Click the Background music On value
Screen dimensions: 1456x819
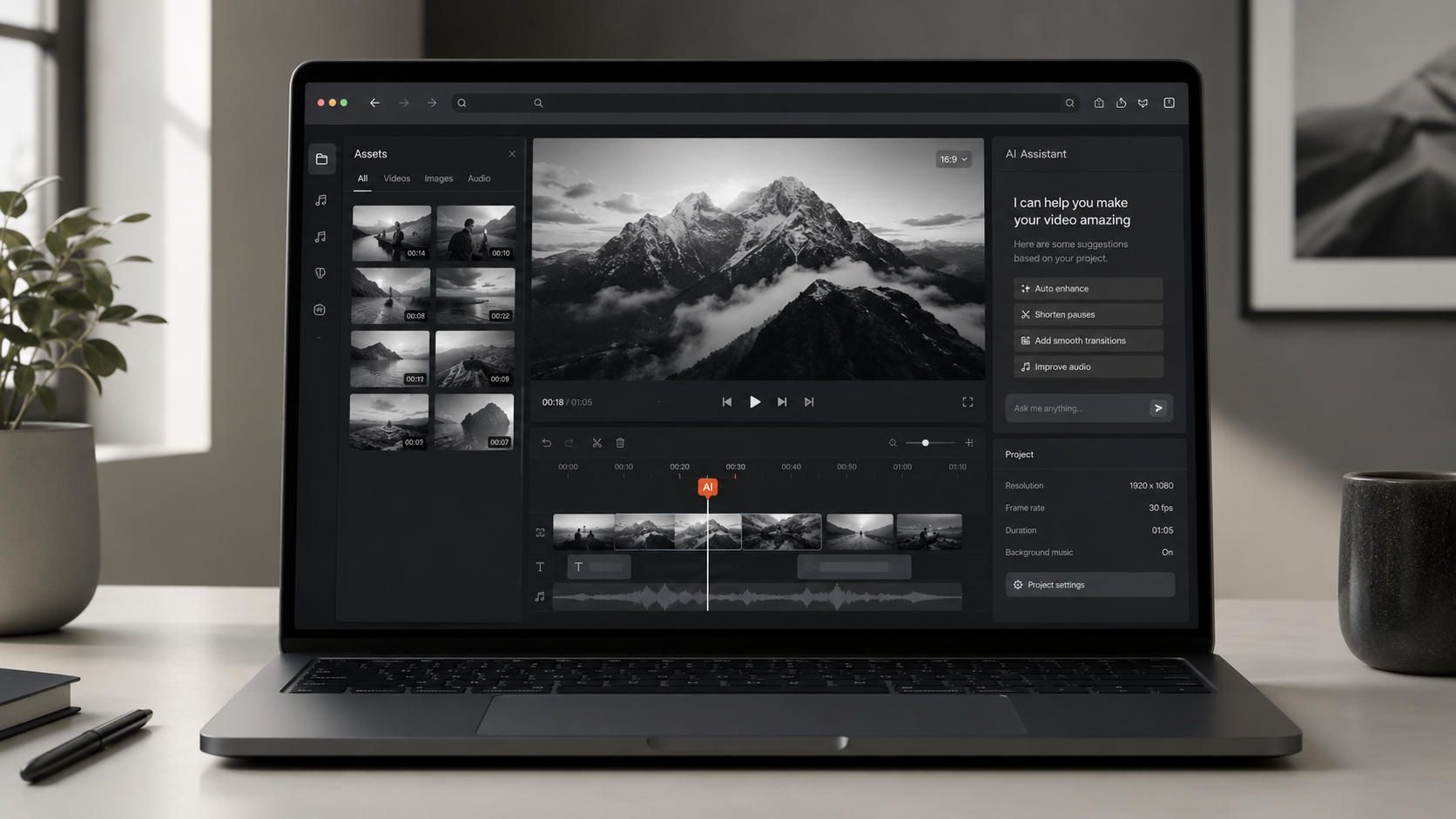tap(1167, 553)
